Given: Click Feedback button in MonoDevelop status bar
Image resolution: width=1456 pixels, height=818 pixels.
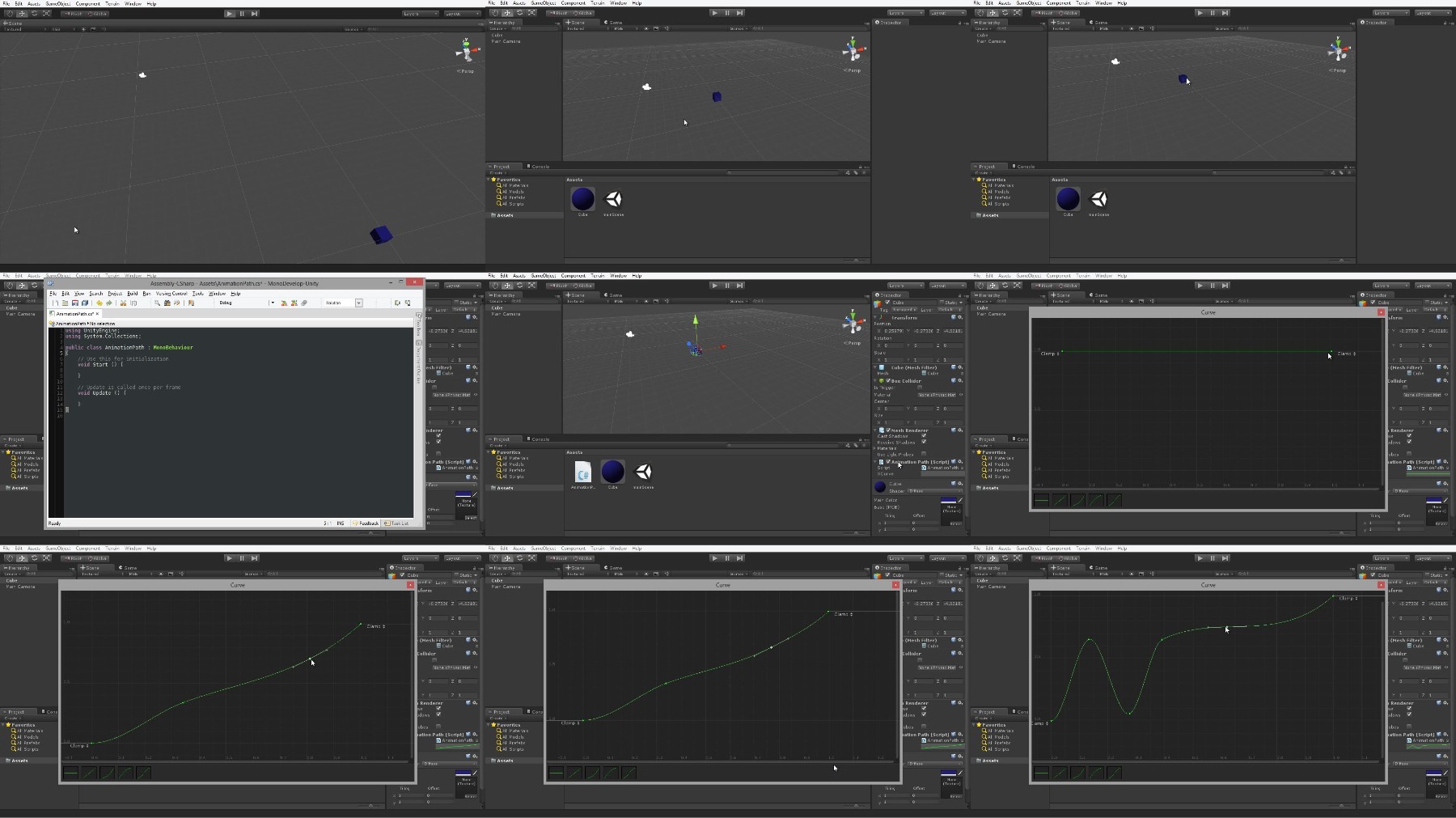Looking at the screenshot, I should (366, 523).
